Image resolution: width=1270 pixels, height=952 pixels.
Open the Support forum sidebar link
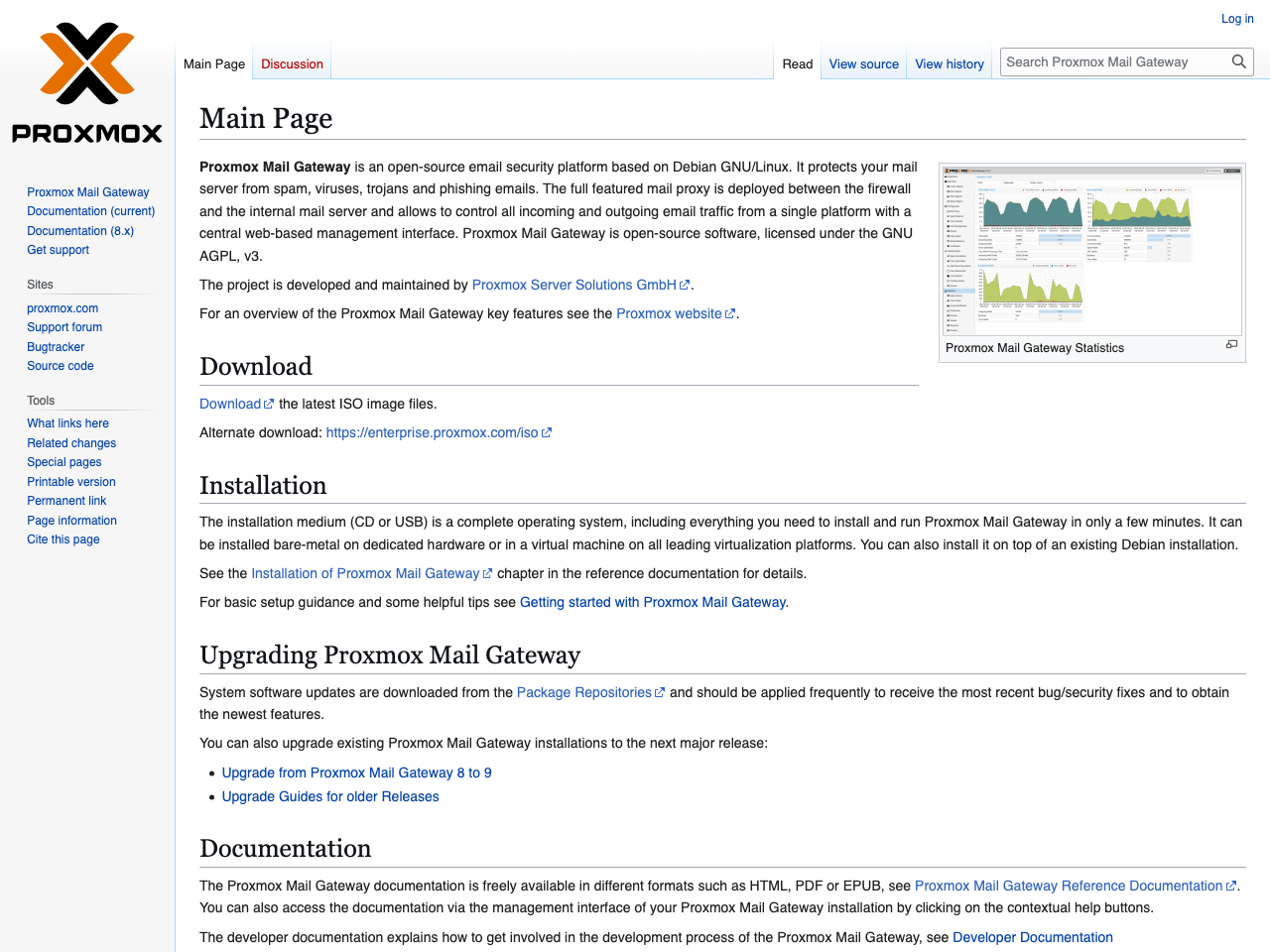[x=64, y=327]
